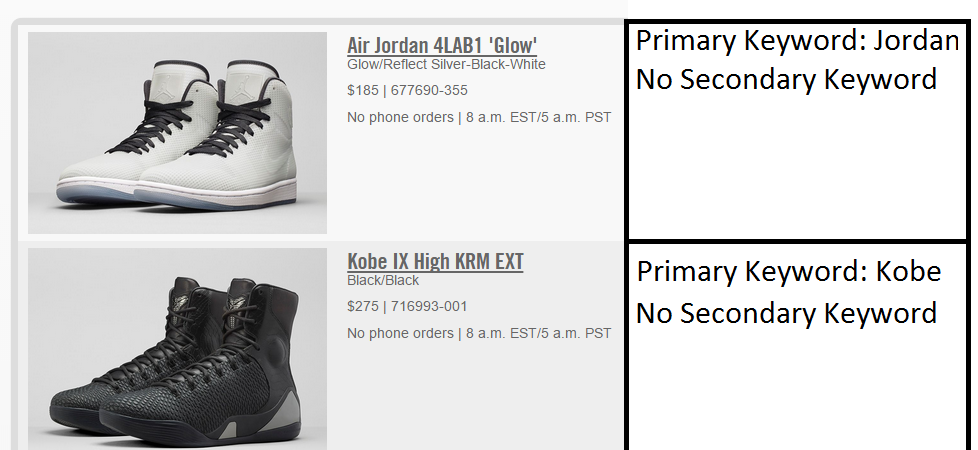Click the Air Jordan 4LAB1 sneaker photo
Image resolution: width=978 pixels, height=450 pixels.
click(177, 133)
